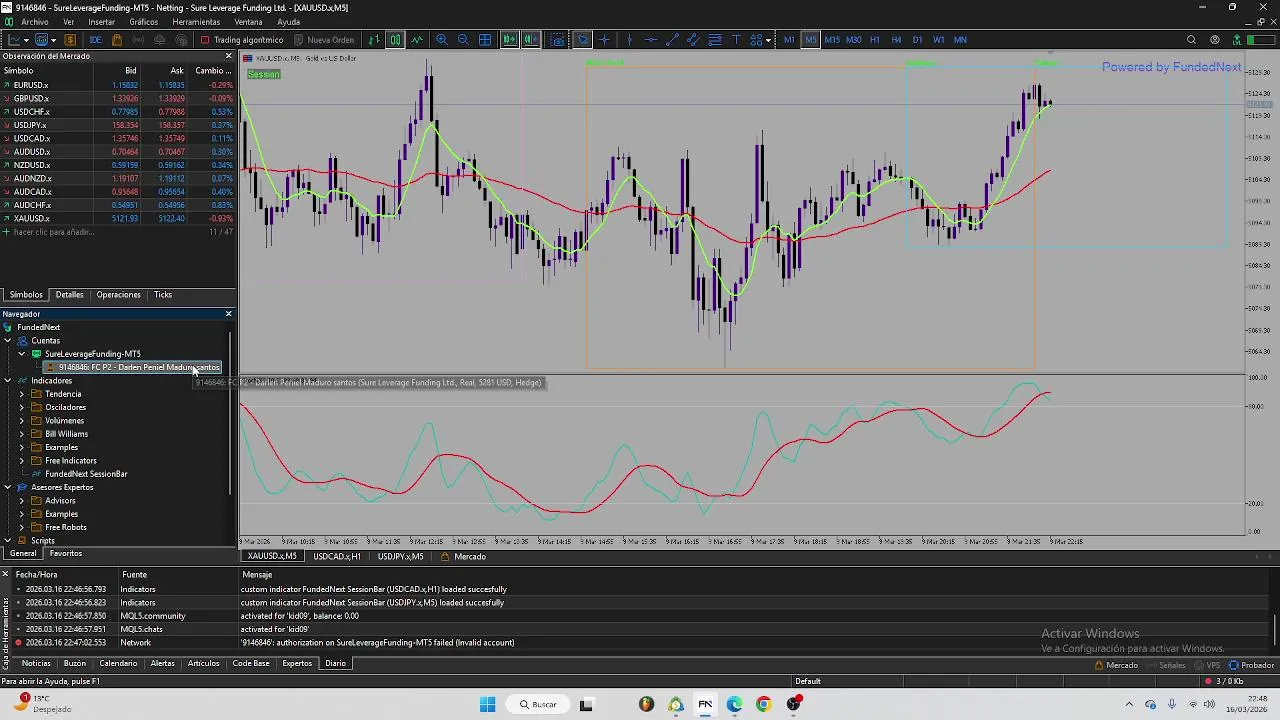Close the Observación del Mercado panel
1280x720 pixels.
coord(228,56)
